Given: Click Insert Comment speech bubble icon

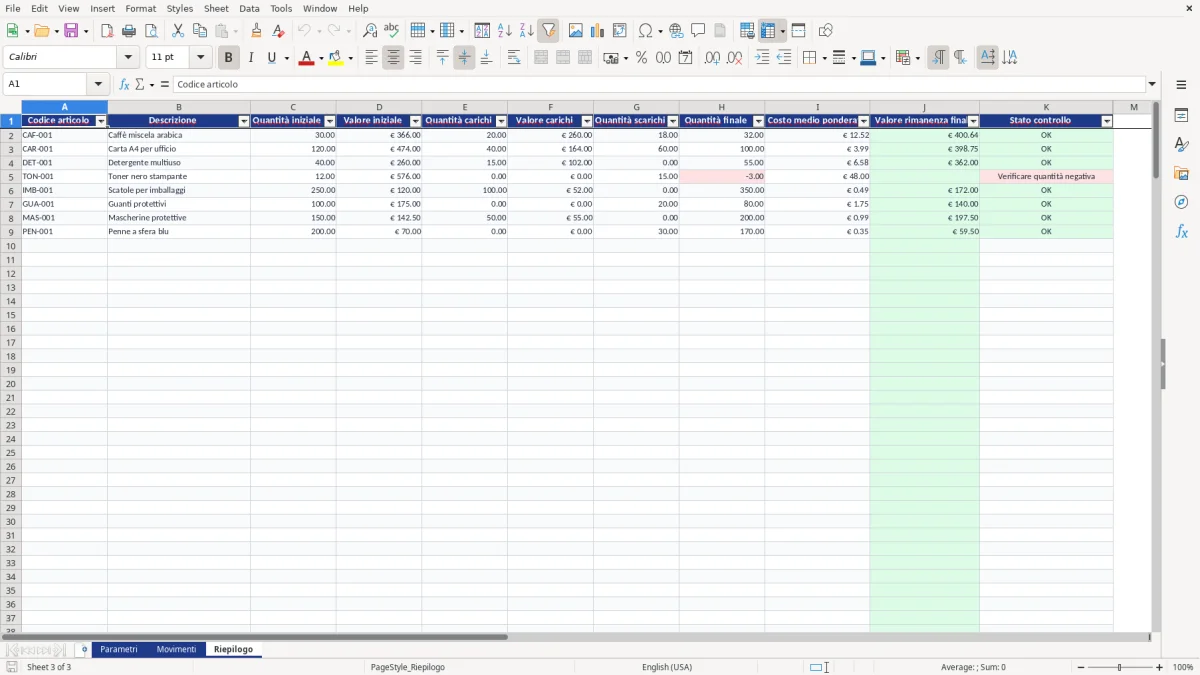Looking at the screenshot, I should 698,31.
